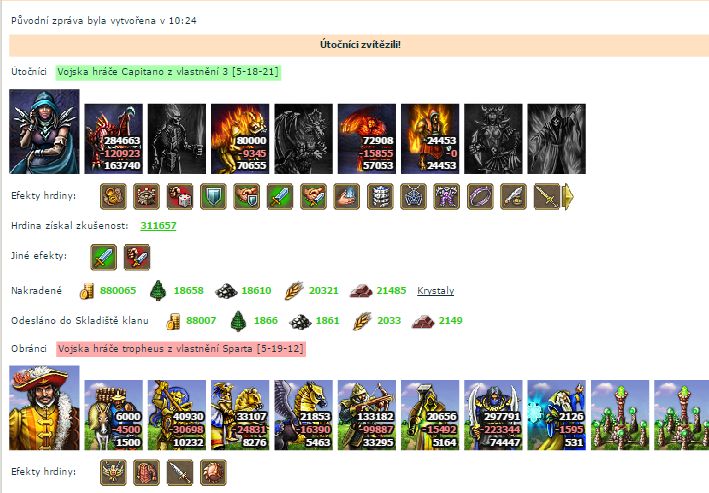709x493 pixels.
Task: Select the hand holding blue flame effect
Action: [x=347, y=196]
